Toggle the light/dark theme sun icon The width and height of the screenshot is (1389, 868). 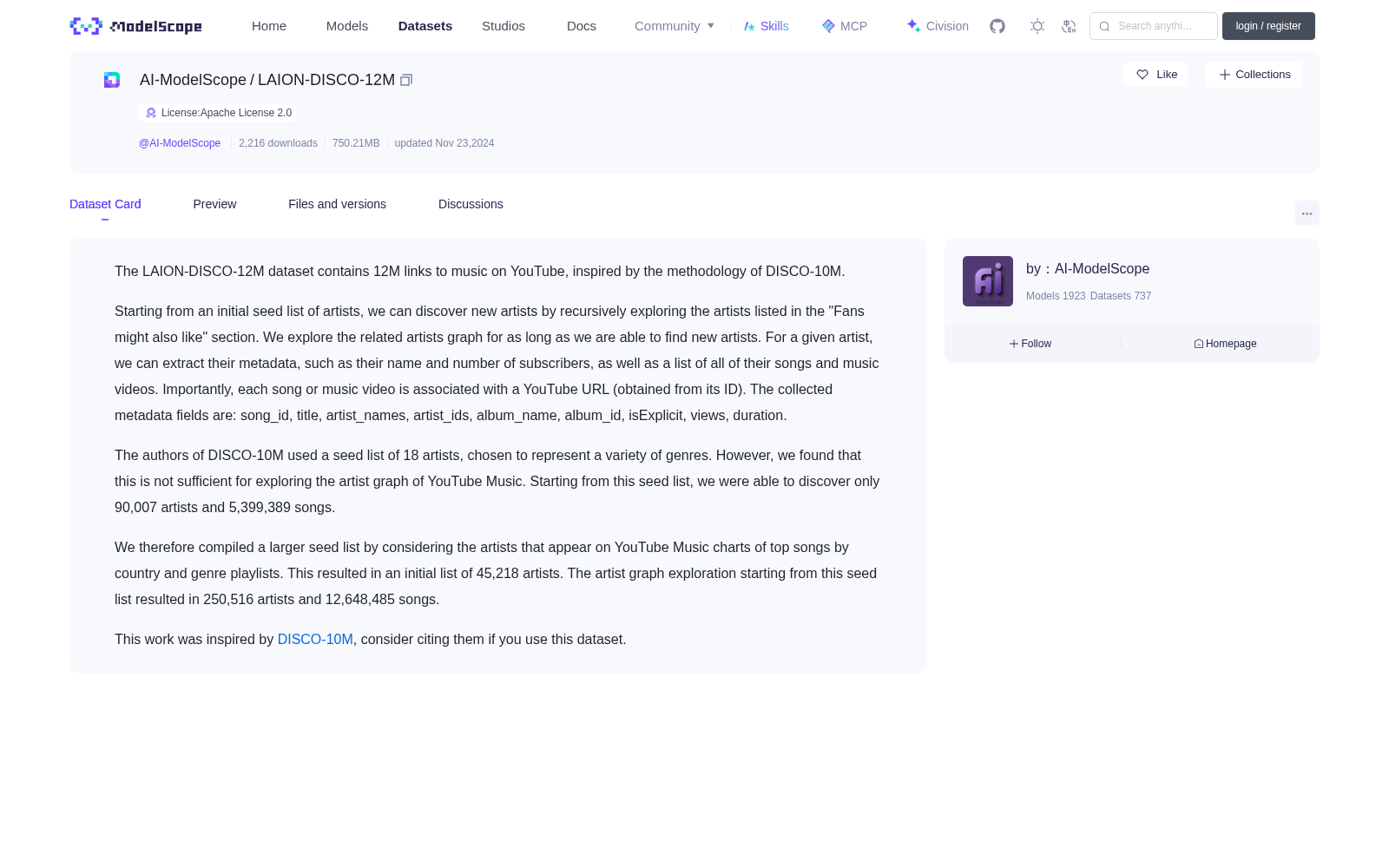point(1037,26)
